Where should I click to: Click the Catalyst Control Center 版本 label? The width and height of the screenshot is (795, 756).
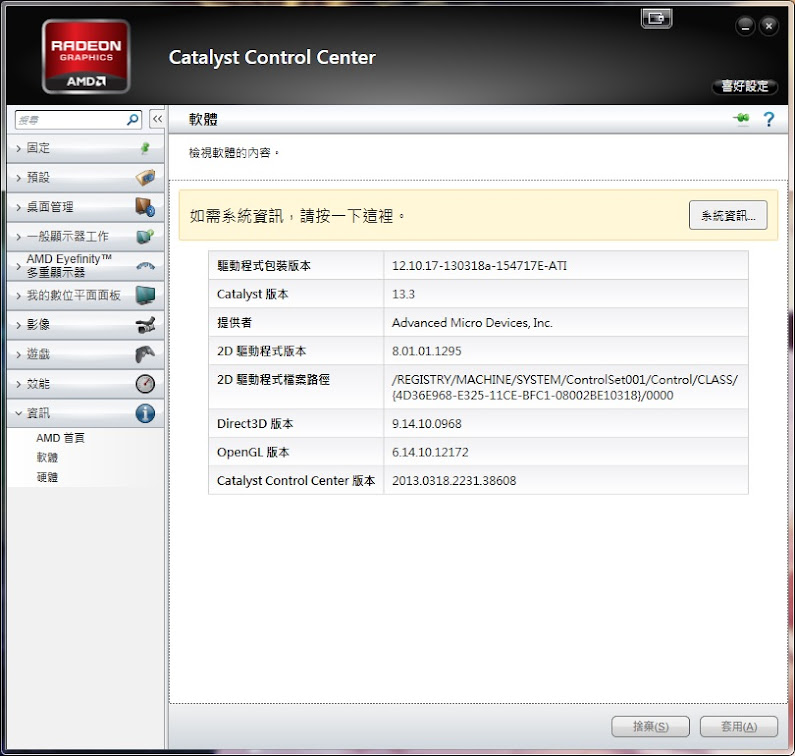pyautogui.click(x=296, y=480)
